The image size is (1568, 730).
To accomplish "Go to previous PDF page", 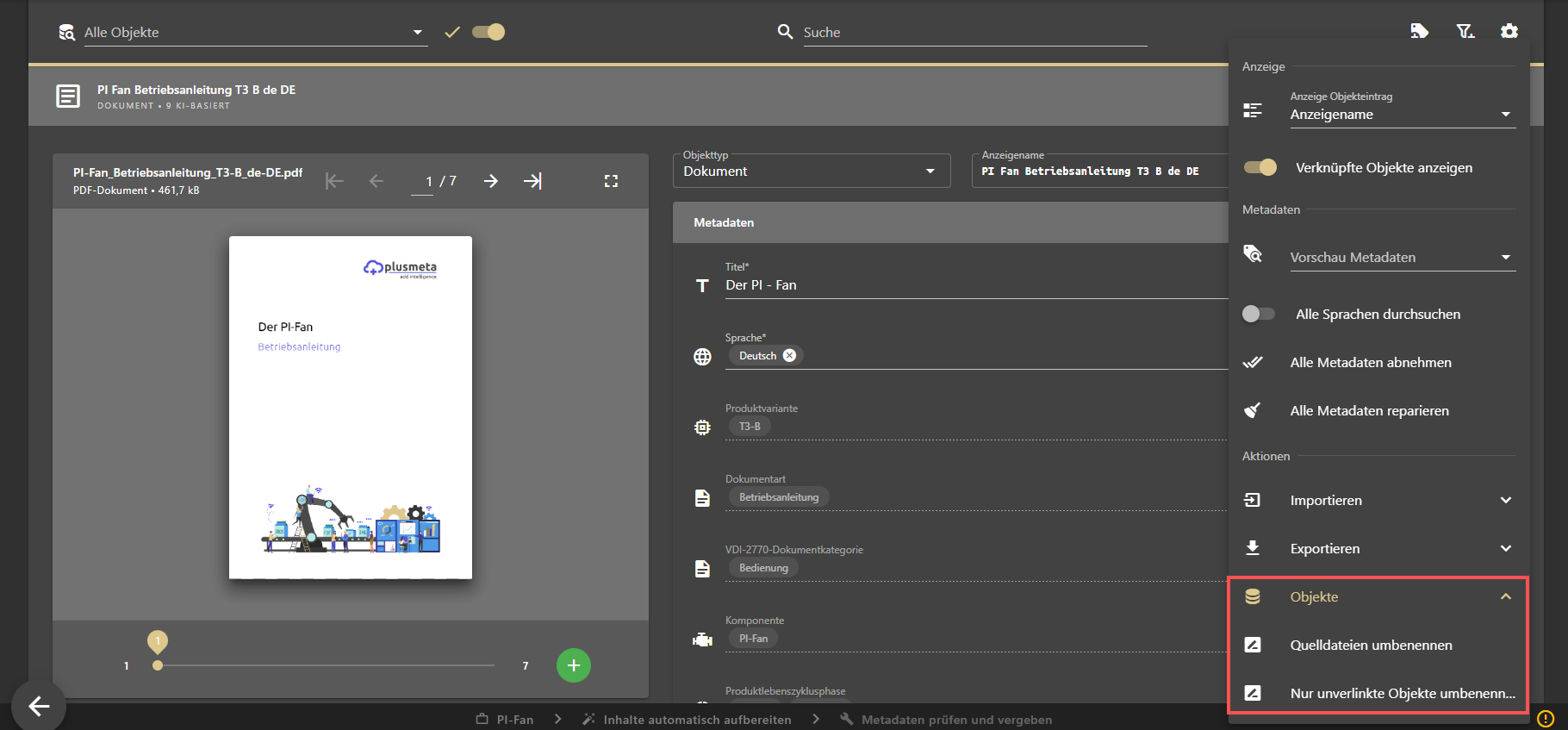I will (x=376, y=181).
